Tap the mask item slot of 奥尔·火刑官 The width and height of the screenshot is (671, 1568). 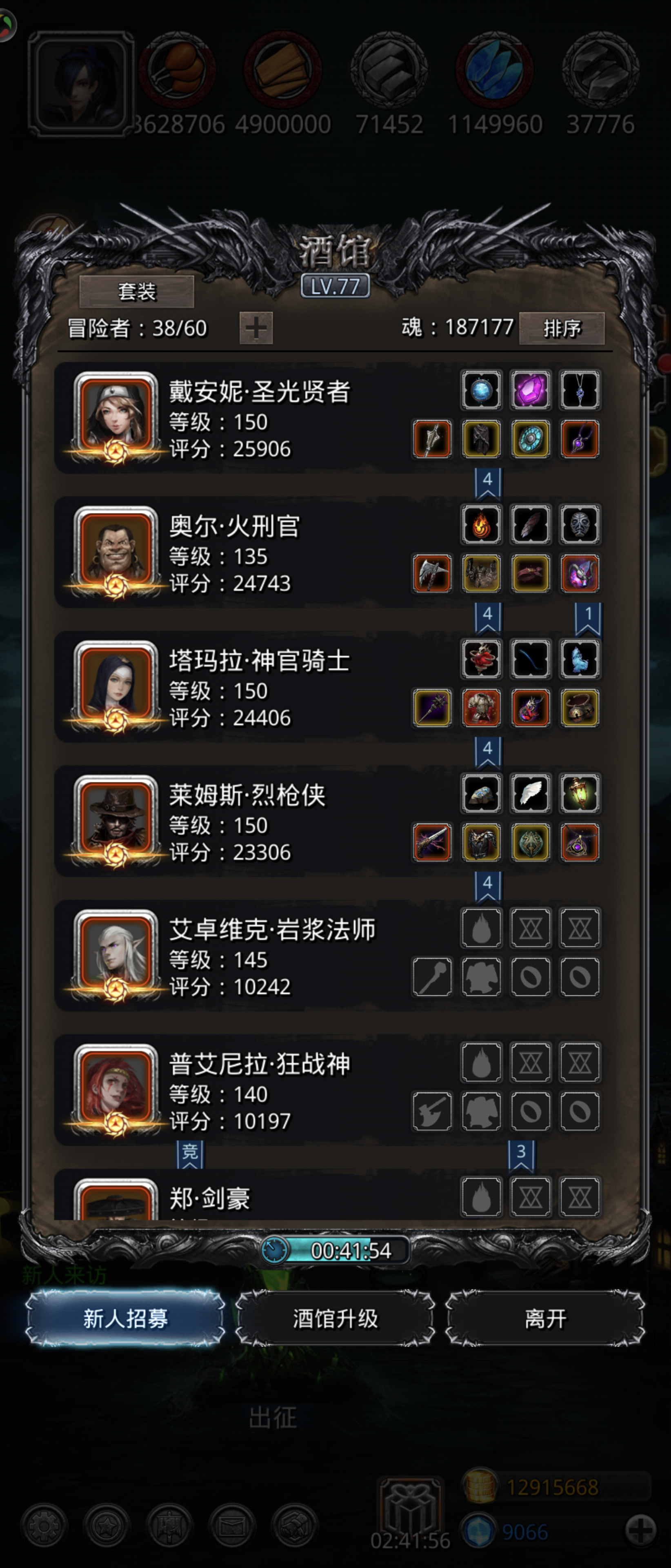click(579, 524)
